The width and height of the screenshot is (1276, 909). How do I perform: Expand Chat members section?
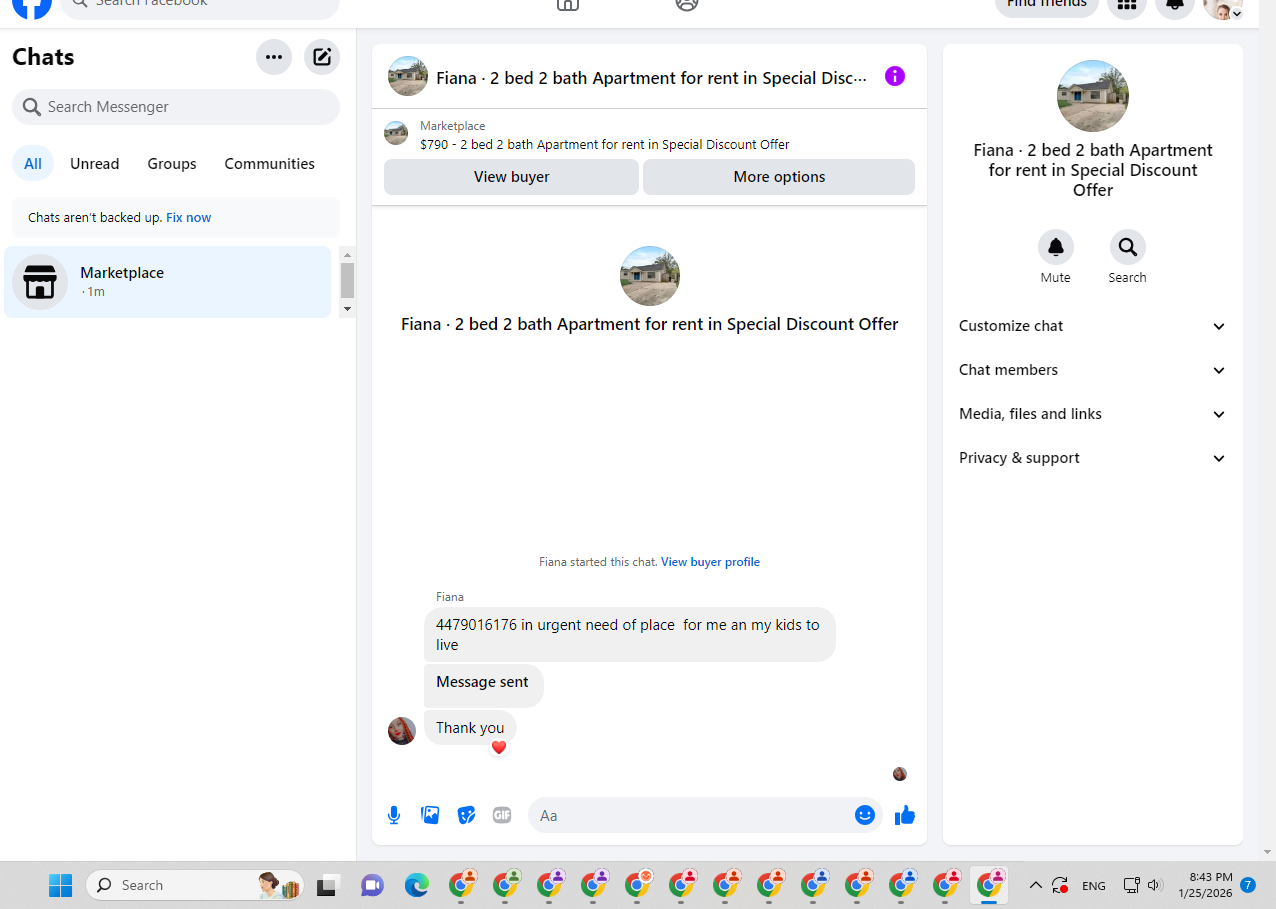coord(1093,370)
